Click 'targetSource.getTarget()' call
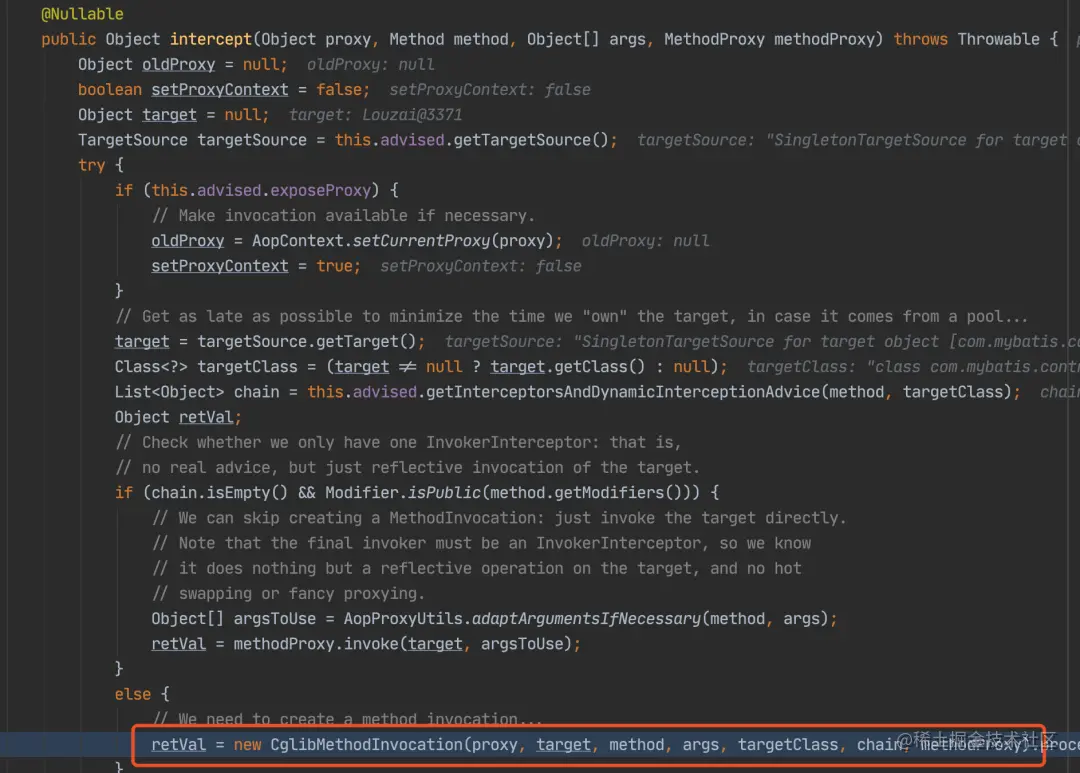Screen dimensions: 1080x773 (307, 342)
